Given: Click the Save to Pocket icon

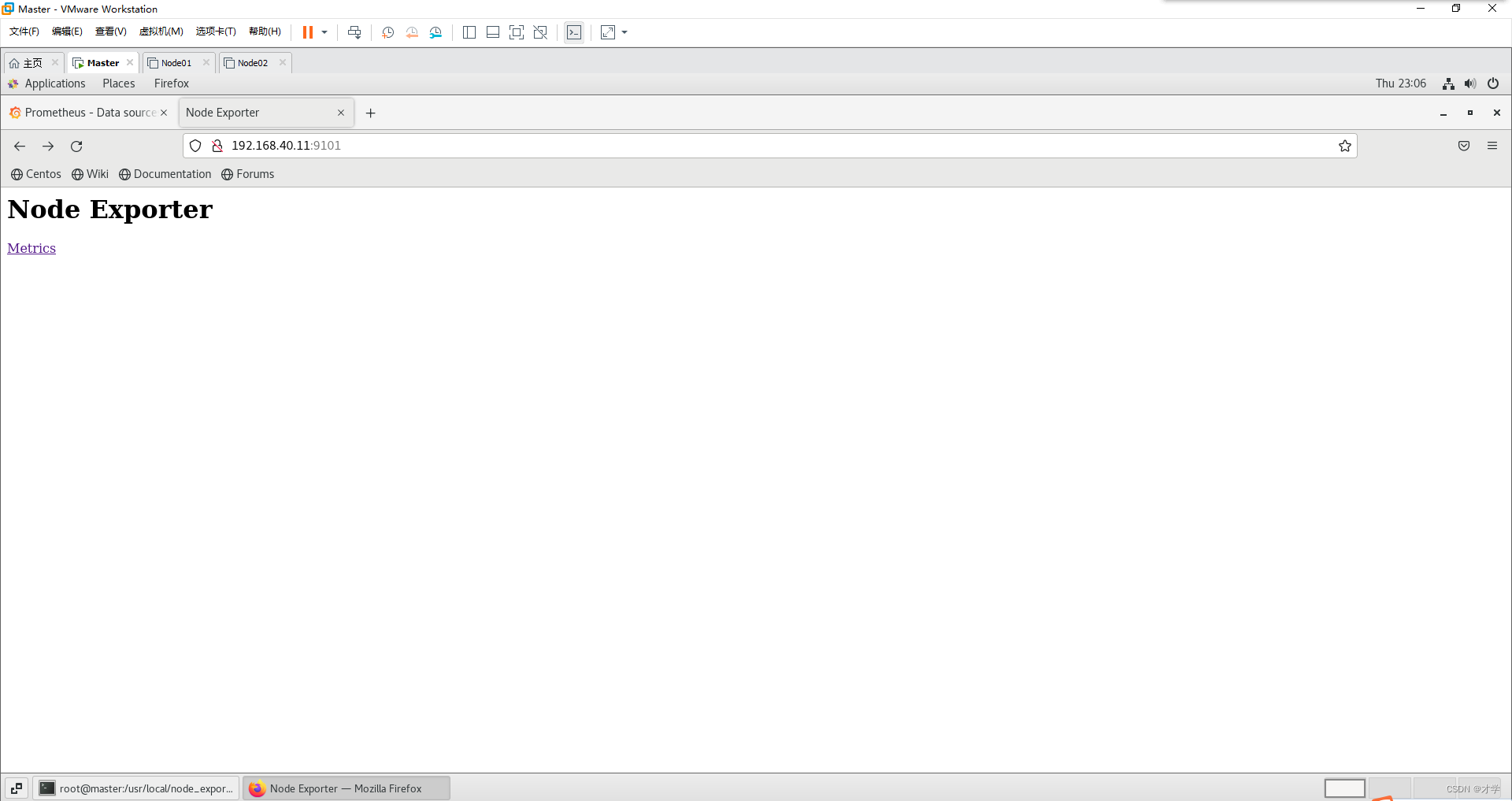Looking at the screenshot, I should [1464, 146].
